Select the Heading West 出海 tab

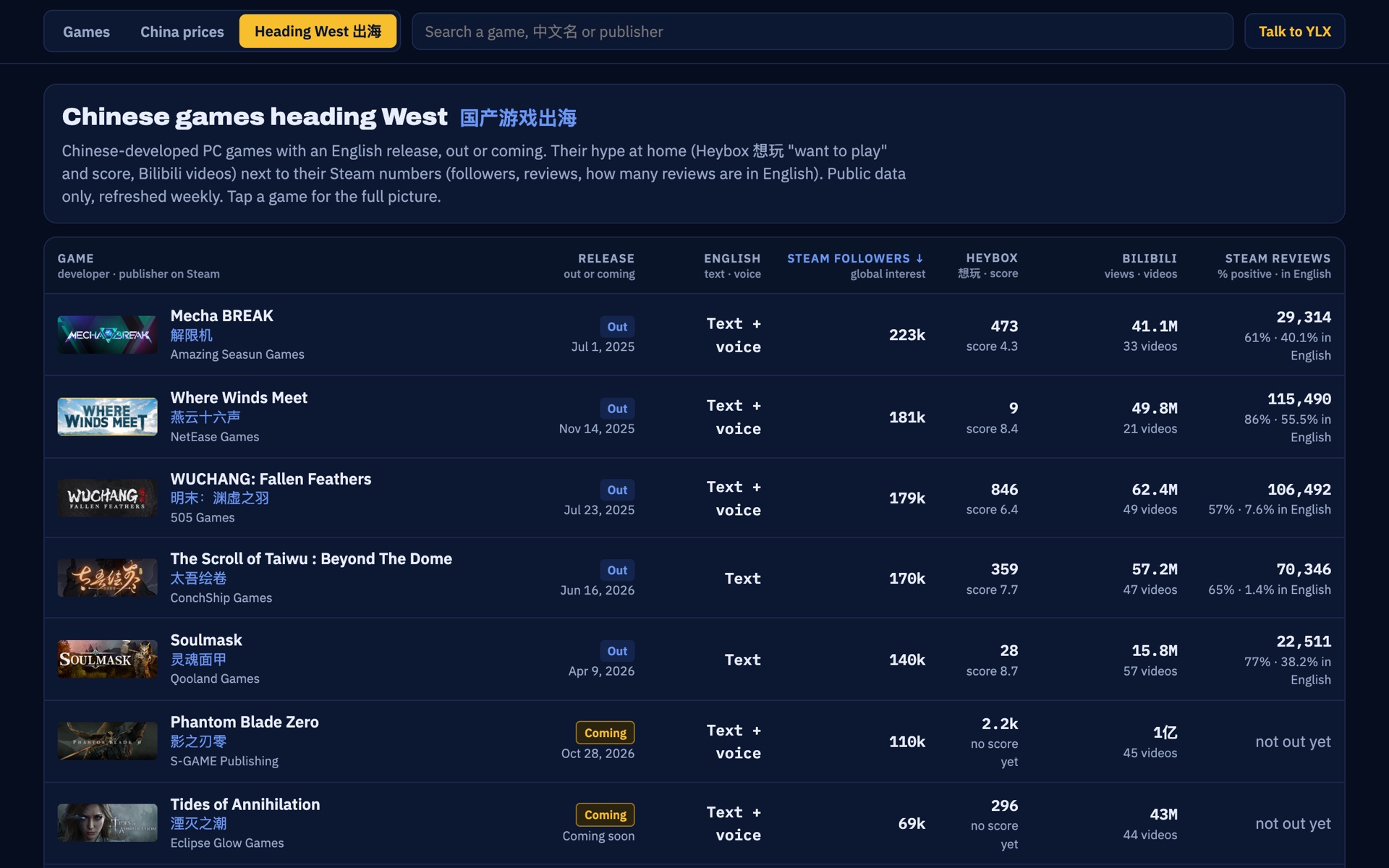(318, 31)
